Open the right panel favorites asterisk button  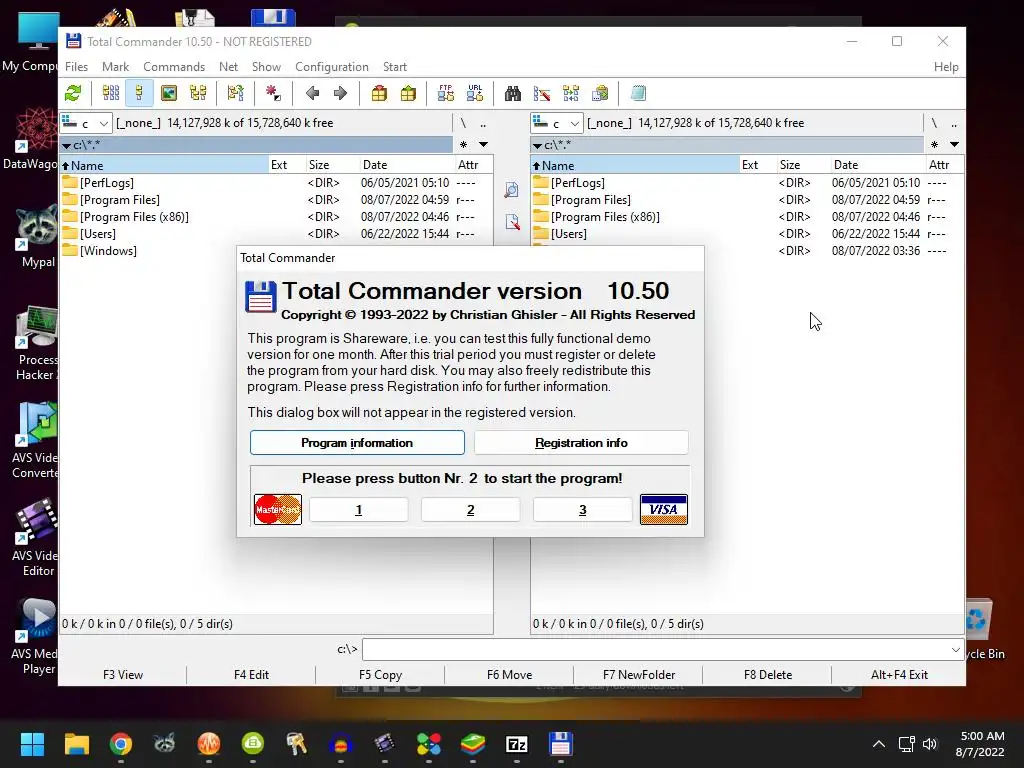coord(934,144)
